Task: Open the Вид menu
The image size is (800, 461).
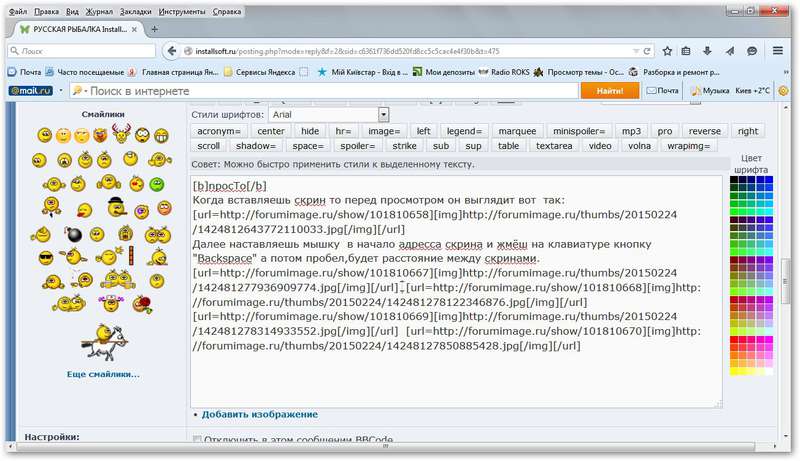Action: pyautogui.click(x=72, y=11)
